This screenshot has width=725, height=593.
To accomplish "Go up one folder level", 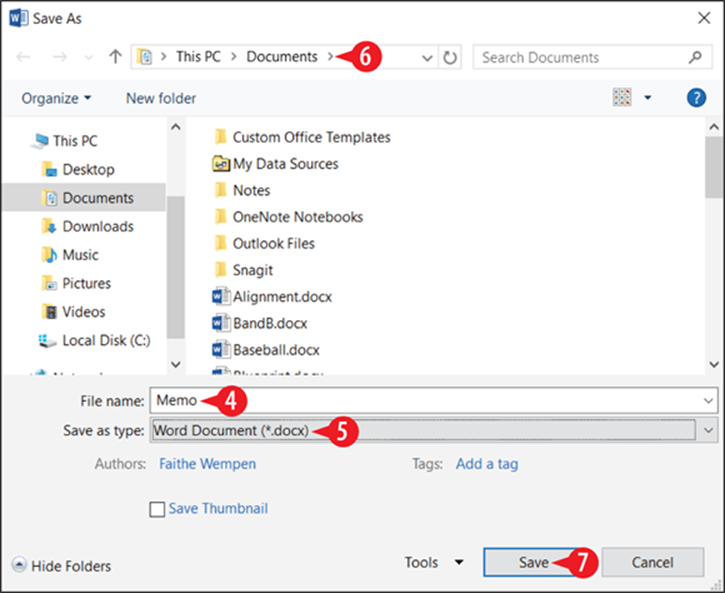I will (115, 56).
